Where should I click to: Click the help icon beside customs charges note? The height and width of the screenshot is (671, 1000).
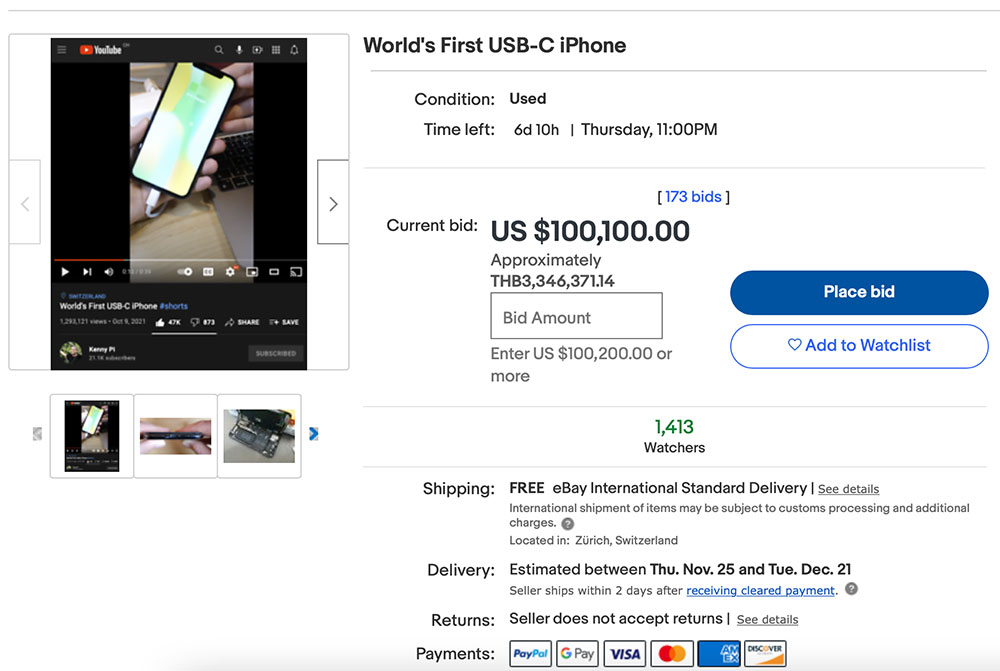coord(568,524)
